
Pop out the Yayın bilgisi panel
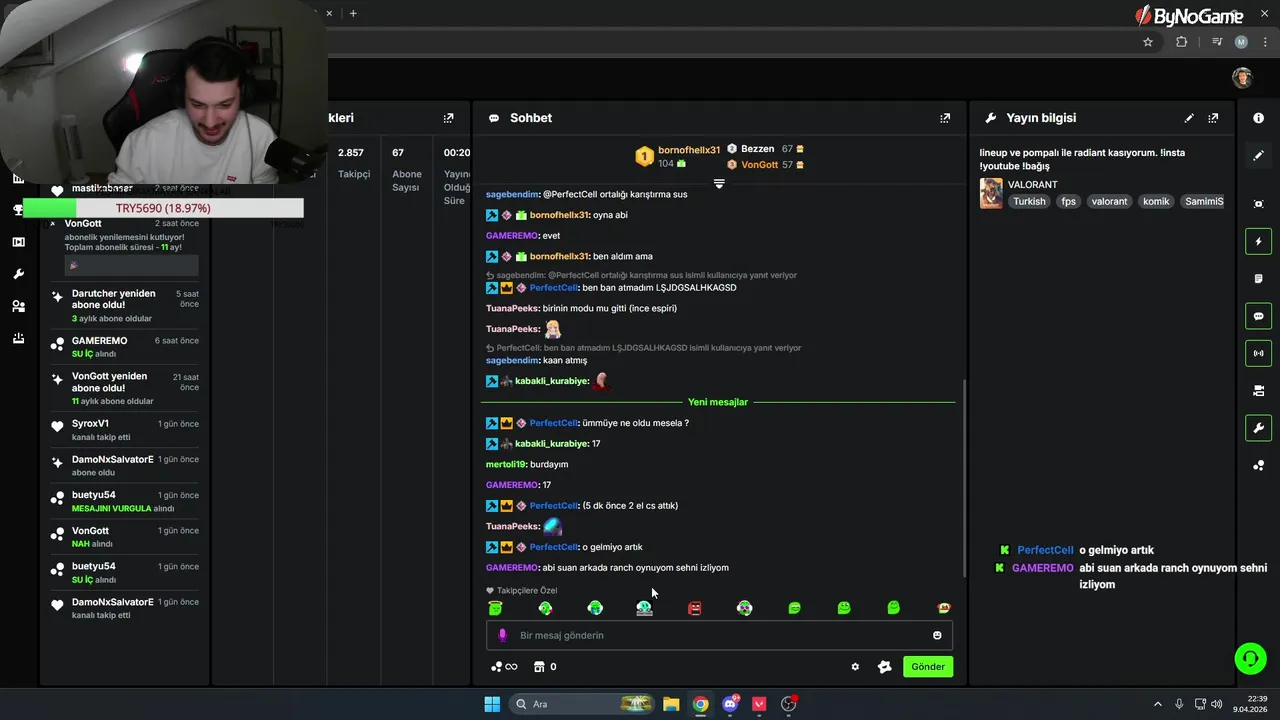[1213, 118]
